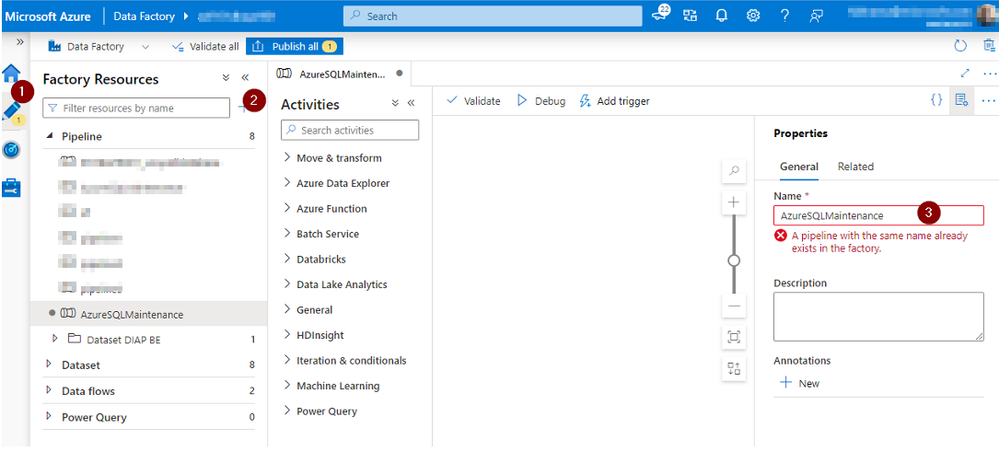The image size is (999, 450).
Task: Expand the Dataset DIAP BE folder
Action: pos(55,339)
